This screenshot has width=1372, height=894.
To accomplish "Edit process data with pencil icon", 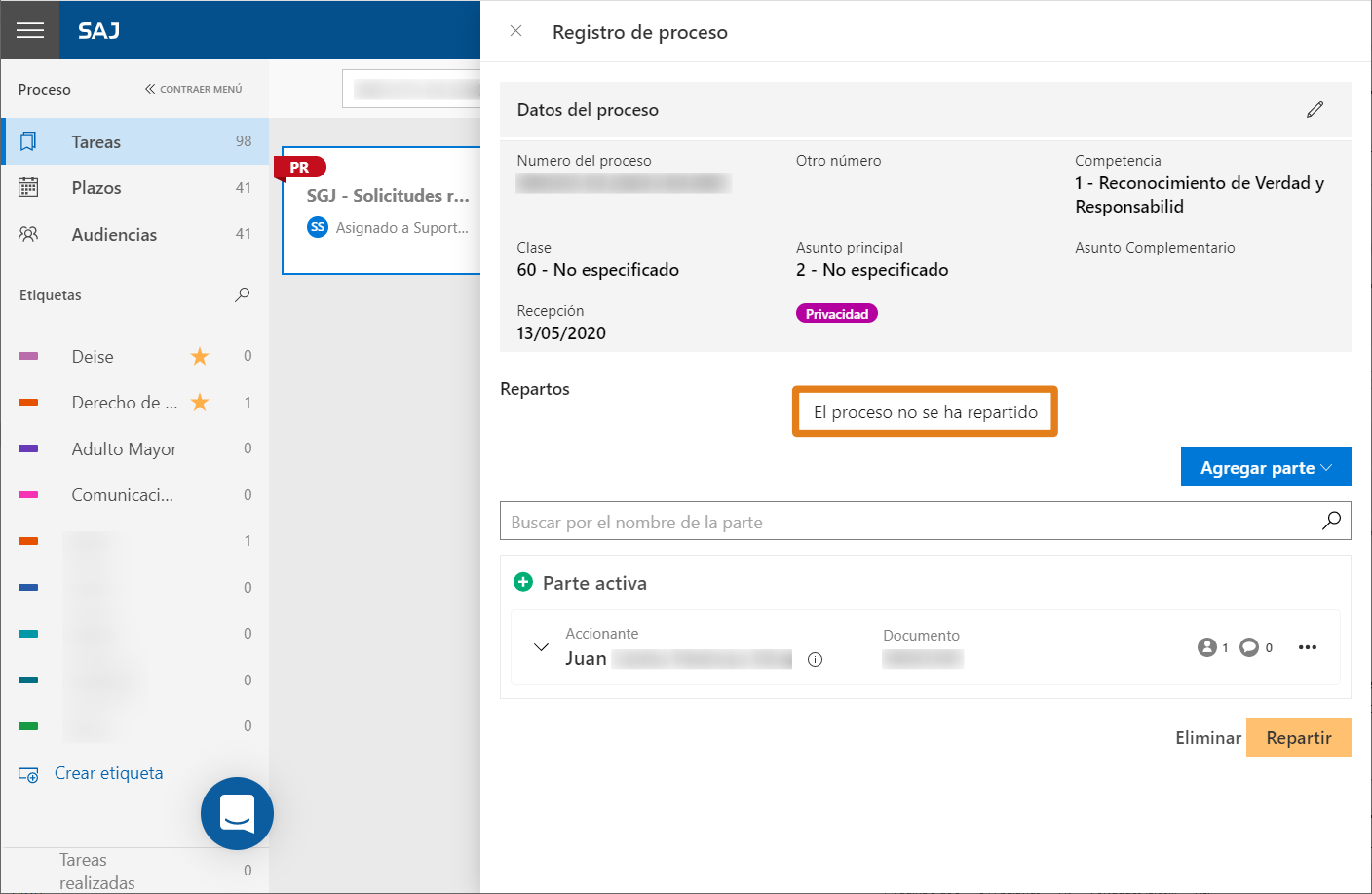I will [1315, 109].
